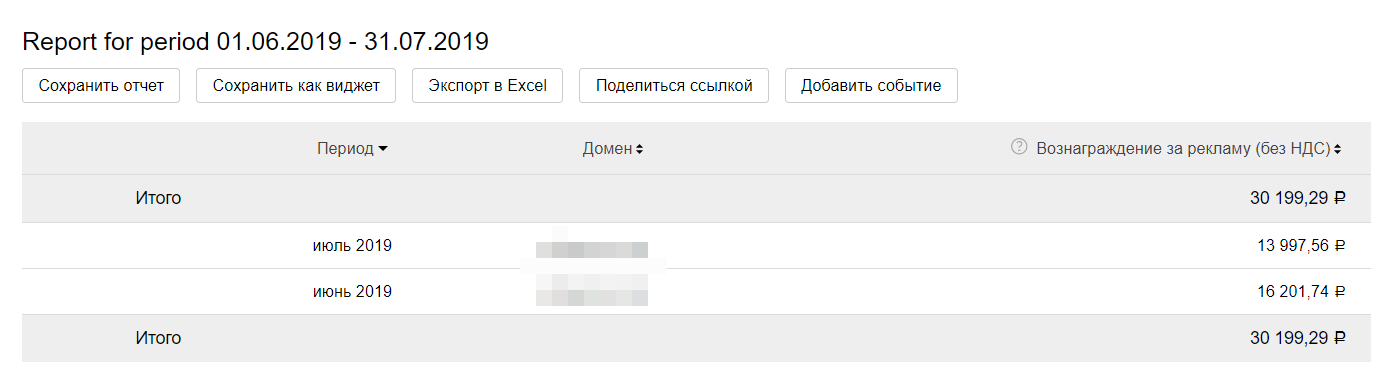Screen dimensions: 1379x365
Task: Click Вознаграждение за рекламу column header
Action: 1183,148
